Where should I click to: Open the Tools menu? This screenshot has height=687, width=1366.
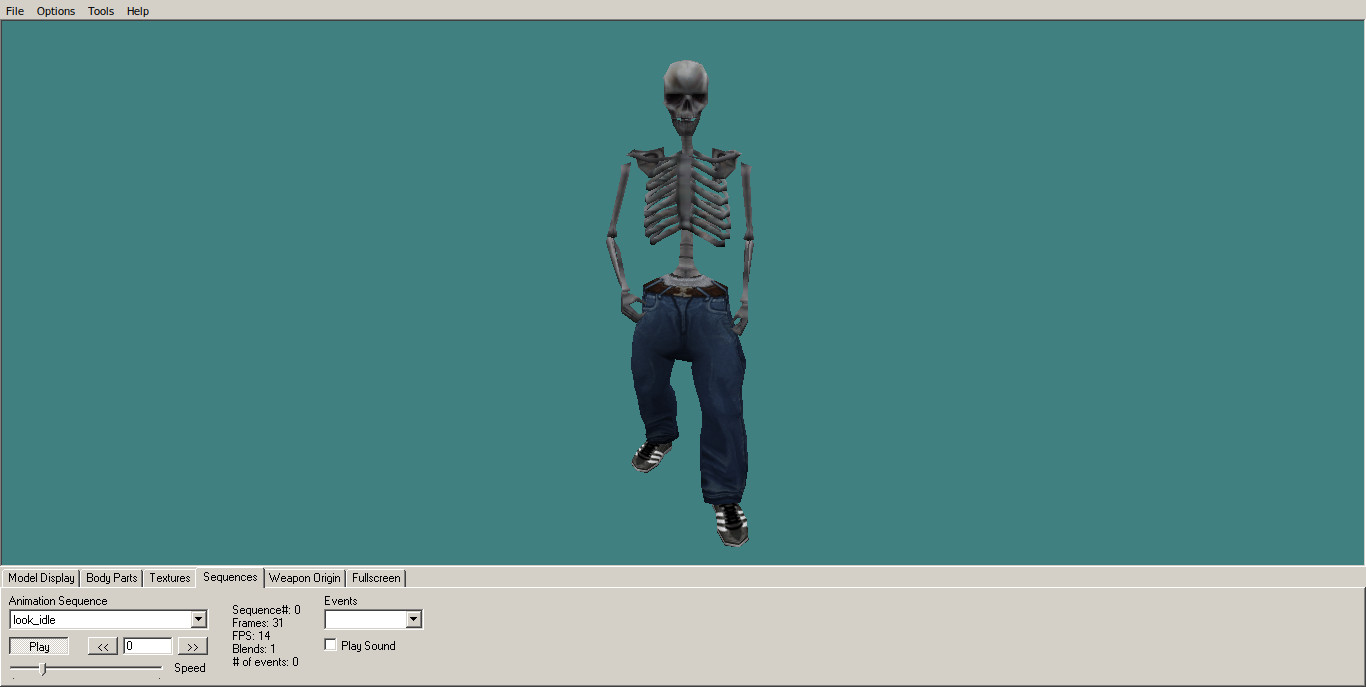[100, 11]
